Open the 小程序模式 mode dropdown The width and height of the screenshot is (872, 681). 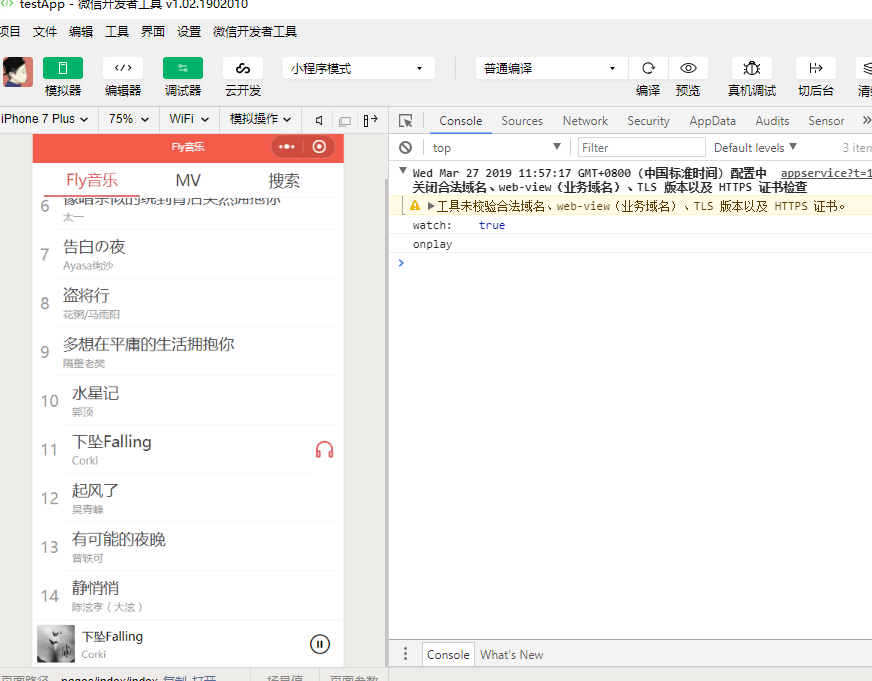click(358, 68)
